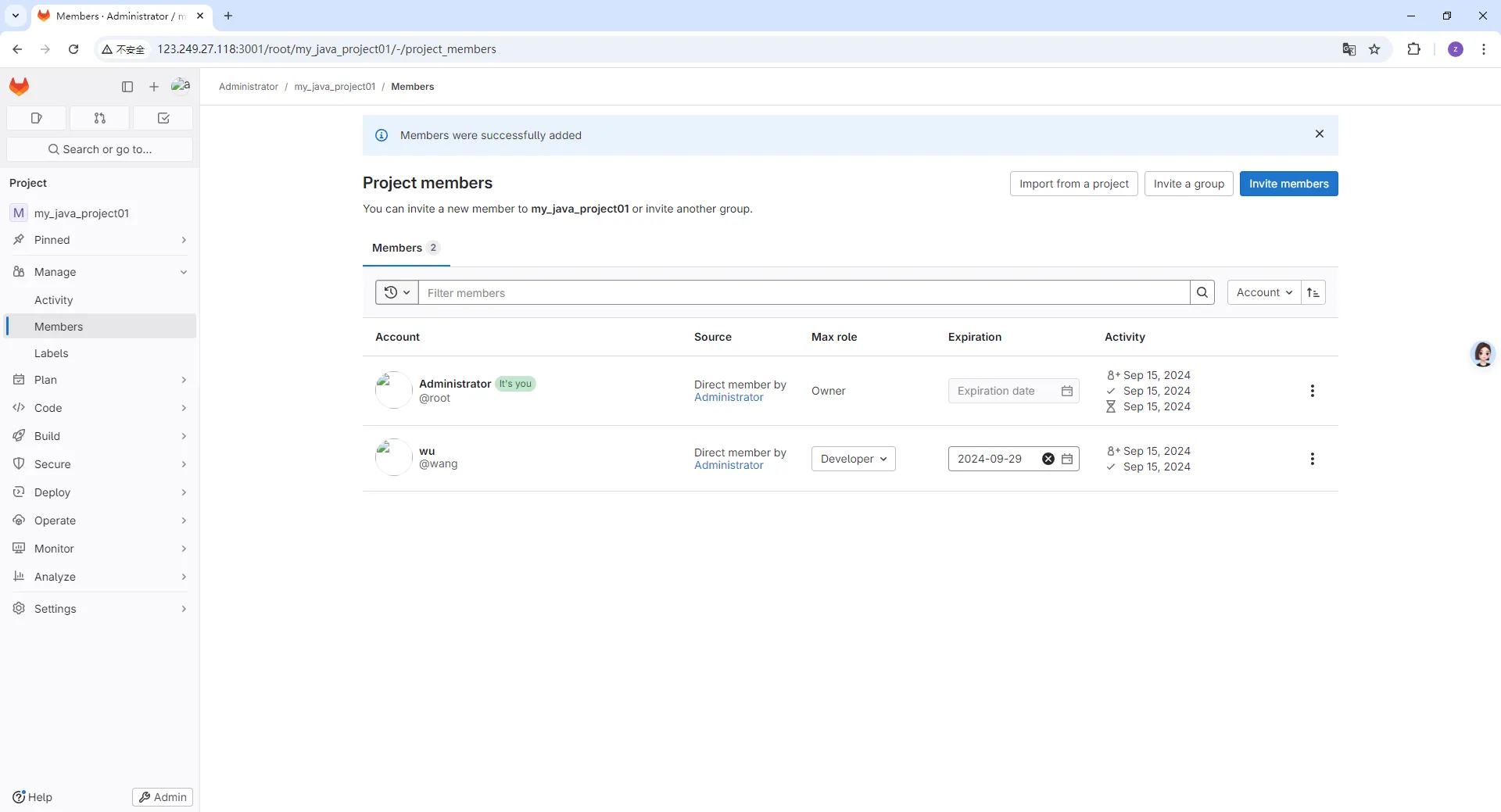Open the to-do list icon
Viewport: 1501px width, 812px height.
coord(163,118)
